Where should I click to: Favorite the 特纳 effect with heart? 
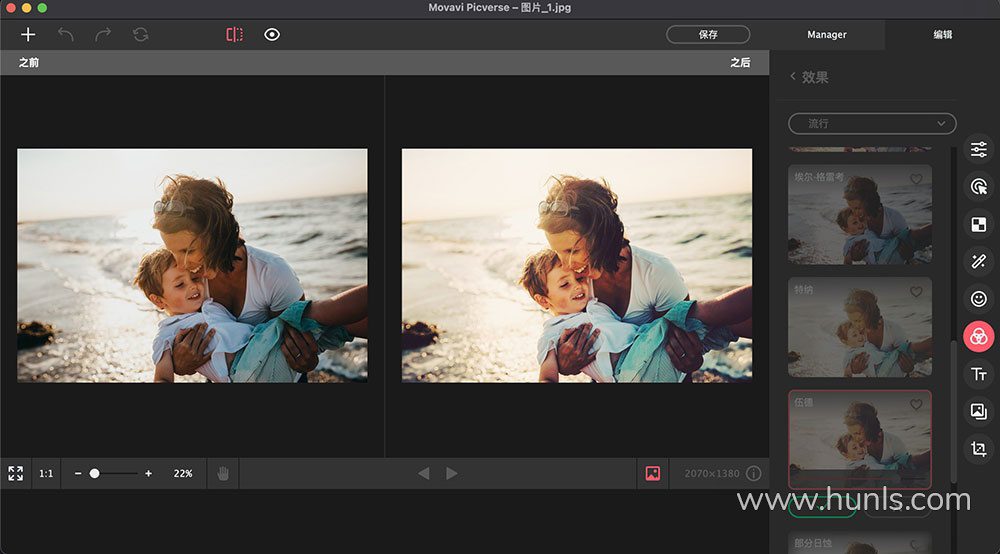pos(916,292)
